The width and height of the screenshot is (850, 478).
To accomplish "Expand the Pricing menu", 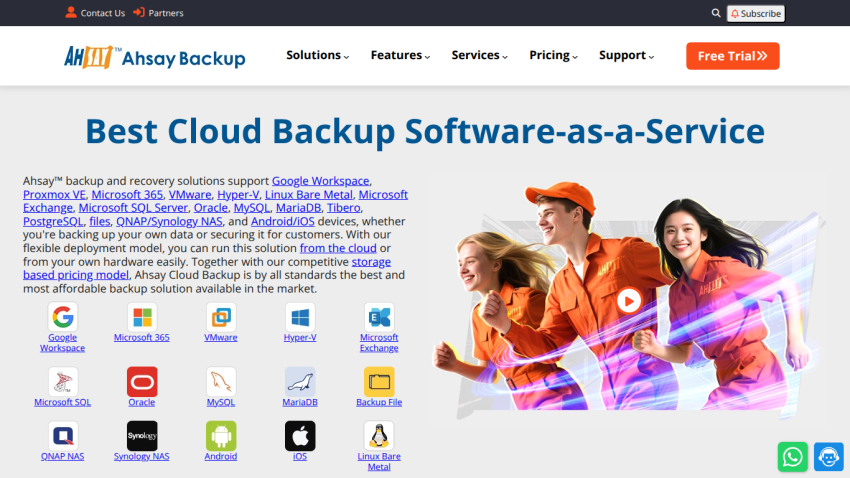I will tap(553, 55).
